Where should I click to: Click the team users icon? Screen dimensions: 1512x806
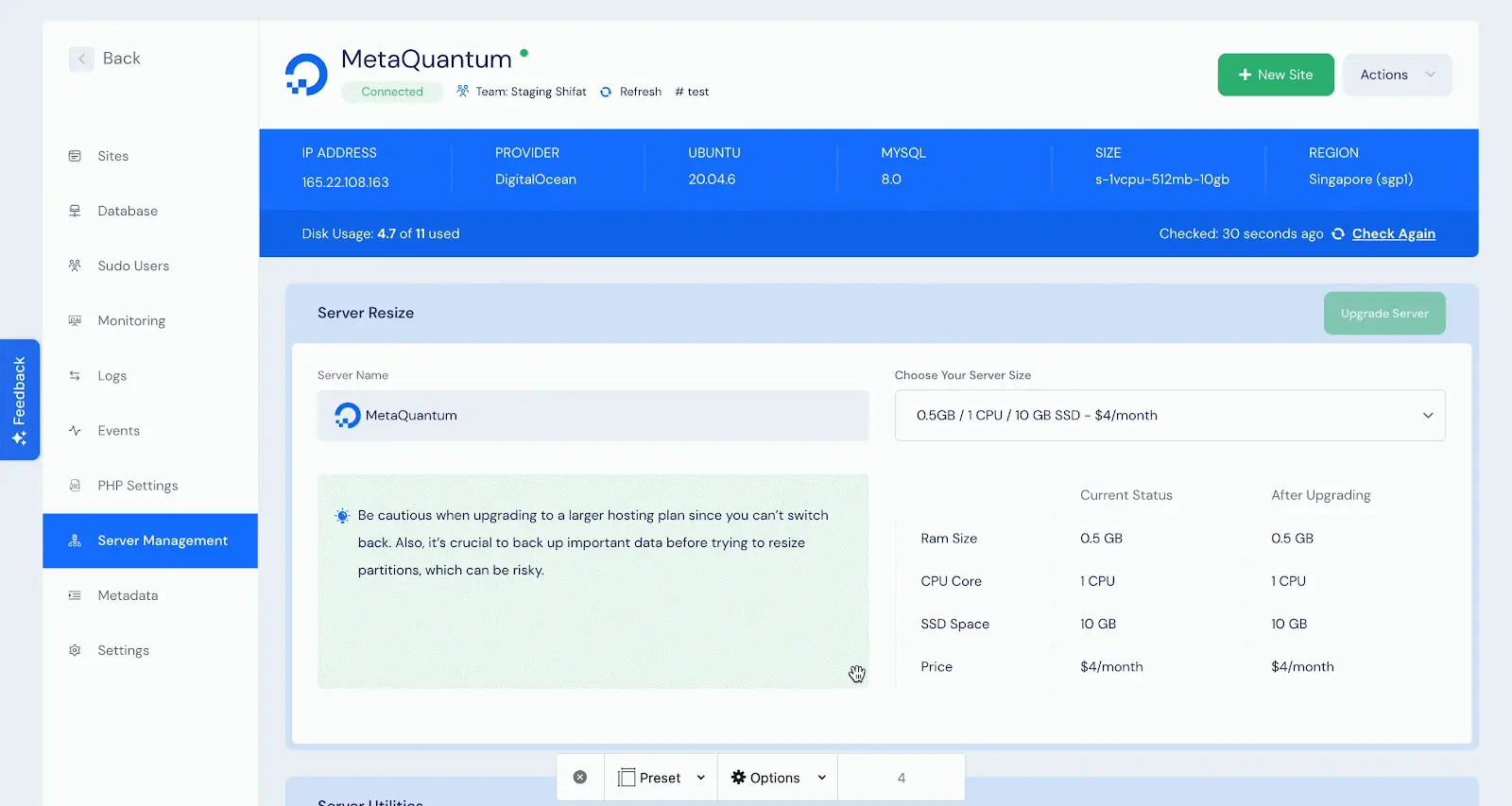[463, 91]
